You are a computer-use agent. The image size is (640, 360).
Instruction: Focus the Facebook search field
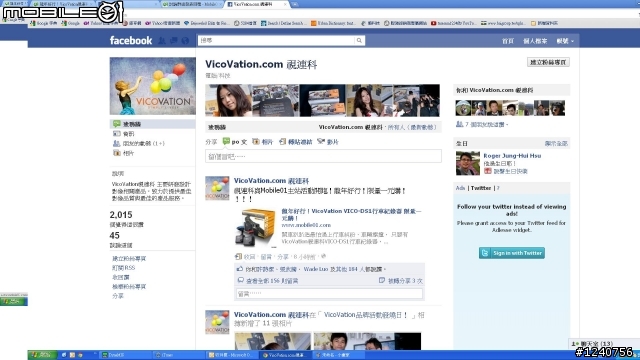(276, 40)
